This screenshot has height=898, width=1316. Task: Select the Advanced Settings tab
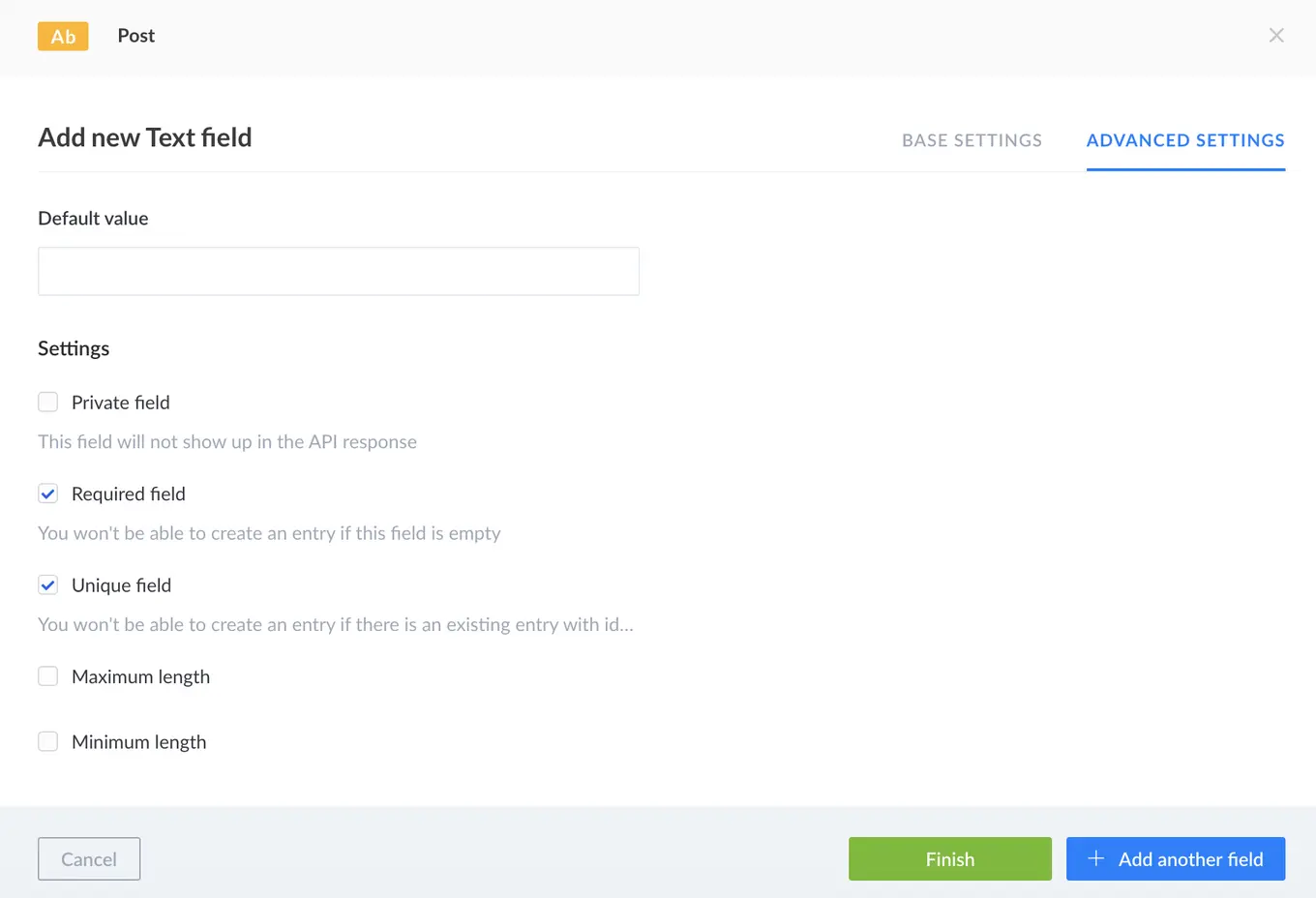tap(1185, 140)
